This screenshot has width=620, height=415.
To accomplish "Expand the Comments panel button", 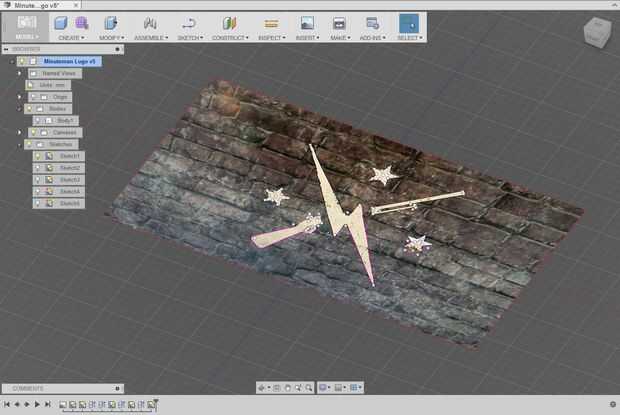I will (x=117, y=389).
